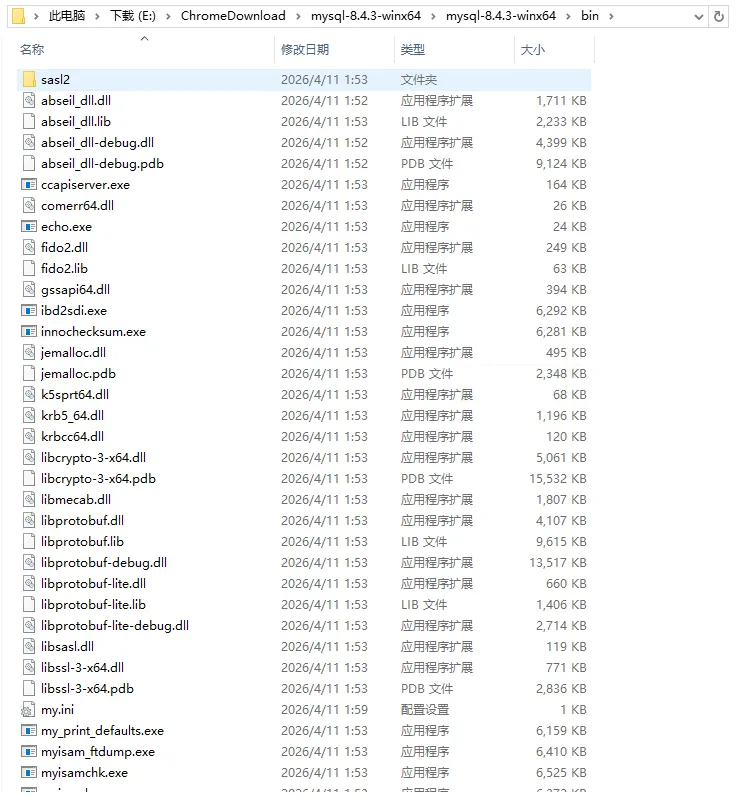Select libprotobuf-lite.dll file name
Viewport: 739px width, 805px height.
(93, 584)
